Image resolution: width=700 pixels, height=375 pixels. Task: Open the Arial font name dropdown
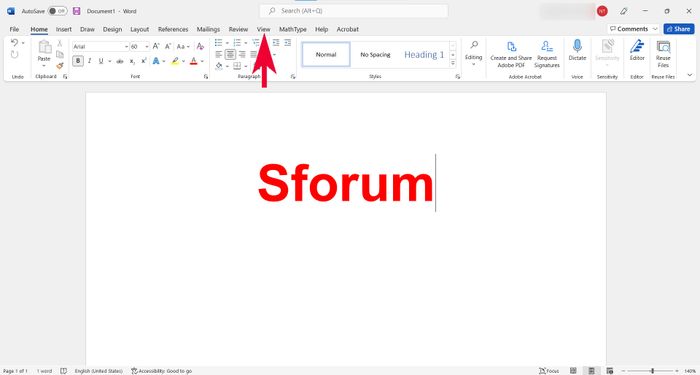click(x=126, y=46)
